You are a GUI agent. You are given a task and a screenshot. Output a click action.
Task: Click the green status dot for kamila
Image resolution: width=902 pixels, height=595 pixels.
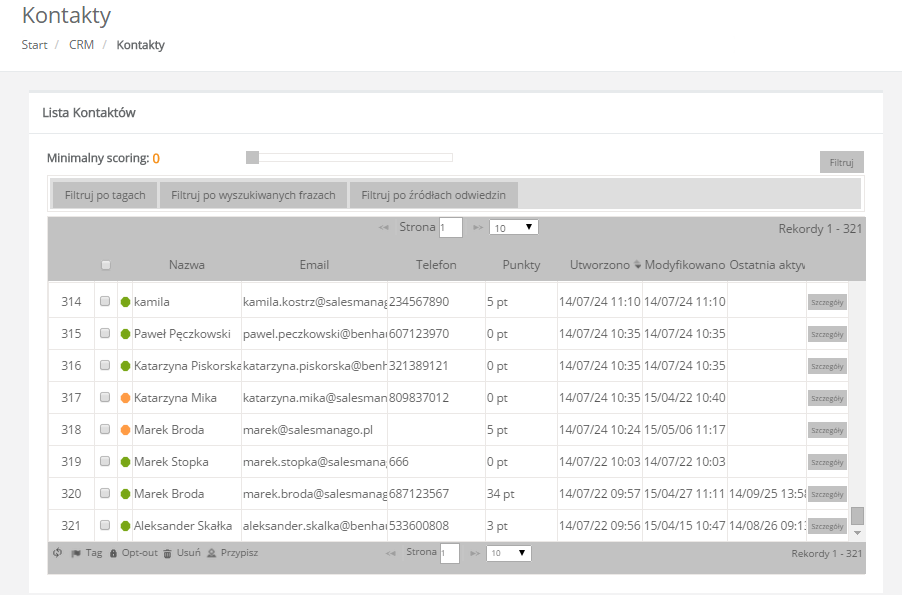125,302
